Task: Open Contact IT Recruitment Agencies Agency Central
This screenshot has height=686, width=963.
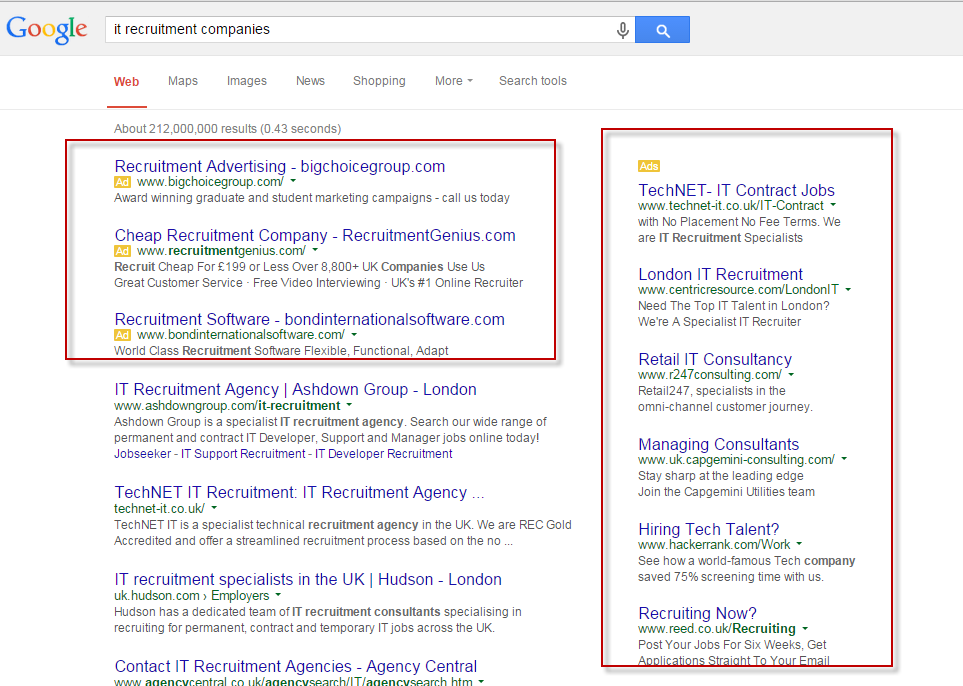Action: (x=295, y=666)
